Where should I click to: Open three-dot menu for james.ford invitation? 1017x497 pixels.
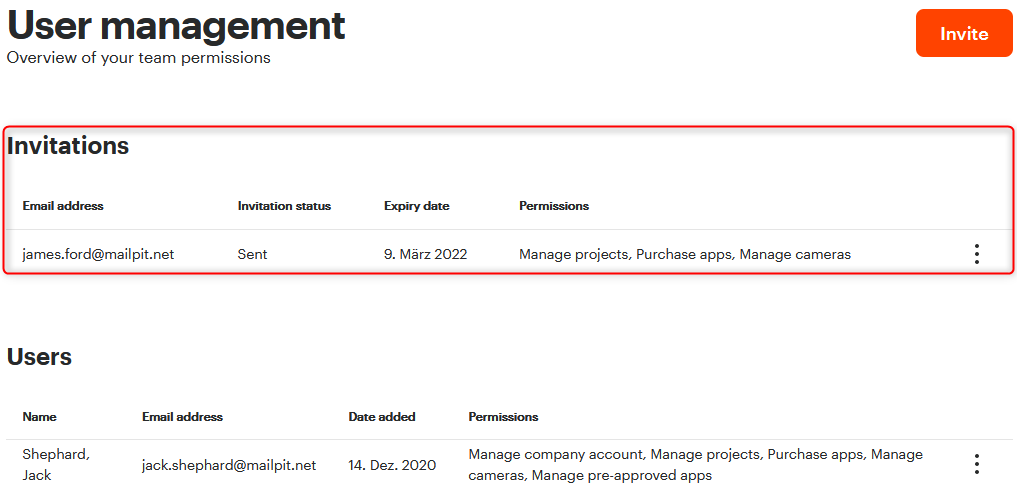976,254
